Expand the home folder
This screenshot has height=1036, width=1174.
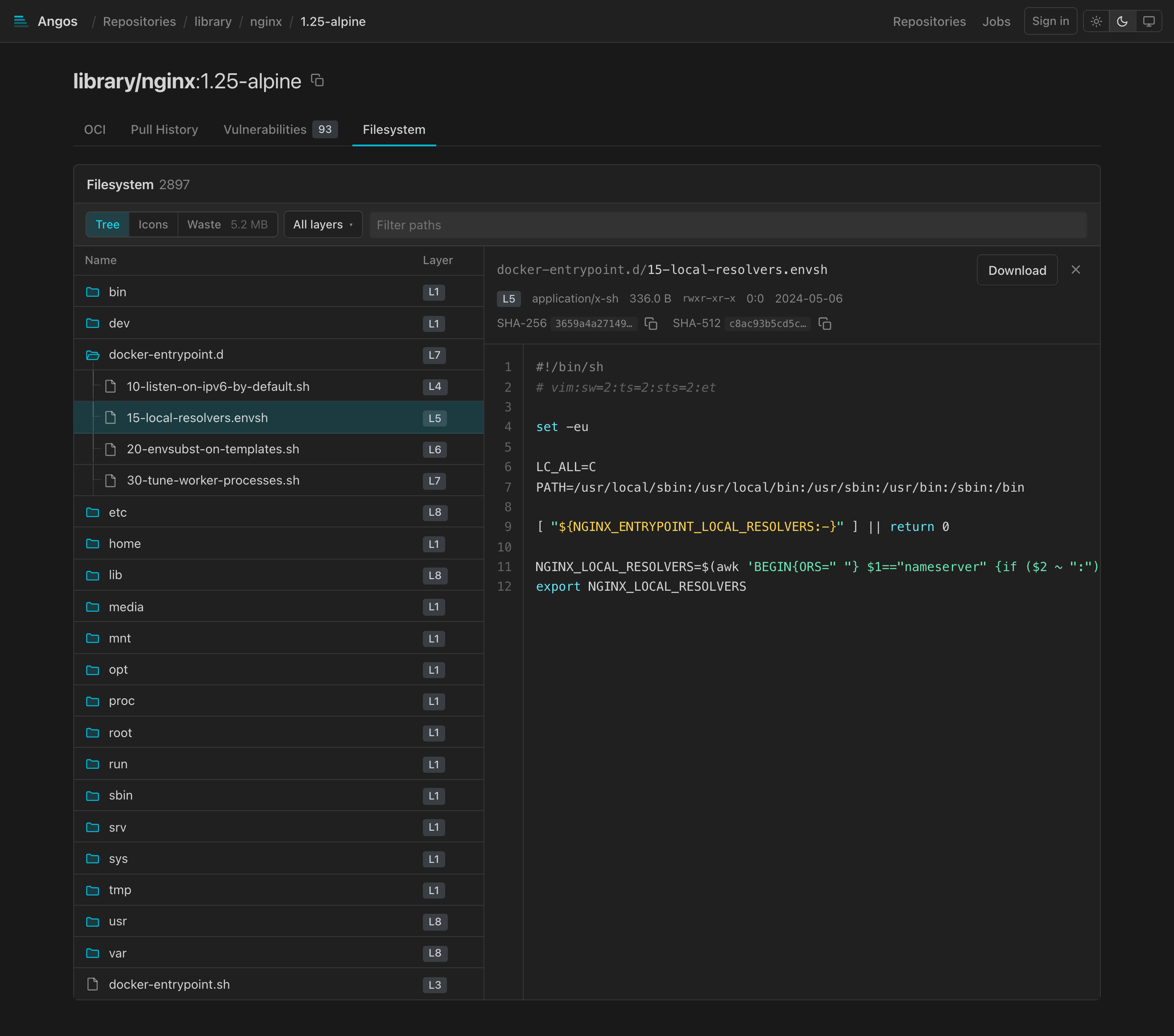point(279,543)
